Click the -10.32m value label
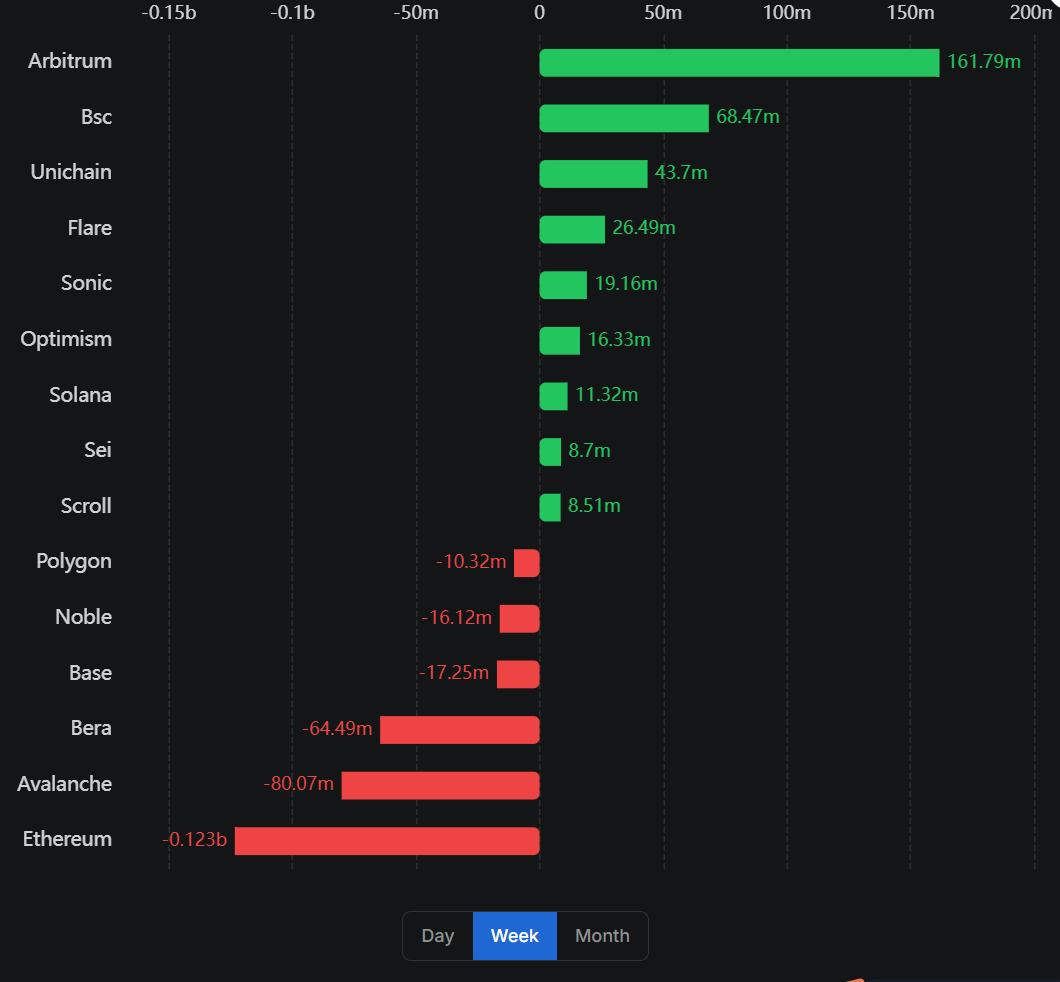The height and width of the screenshot is (982, 1060). coord(471,562)
